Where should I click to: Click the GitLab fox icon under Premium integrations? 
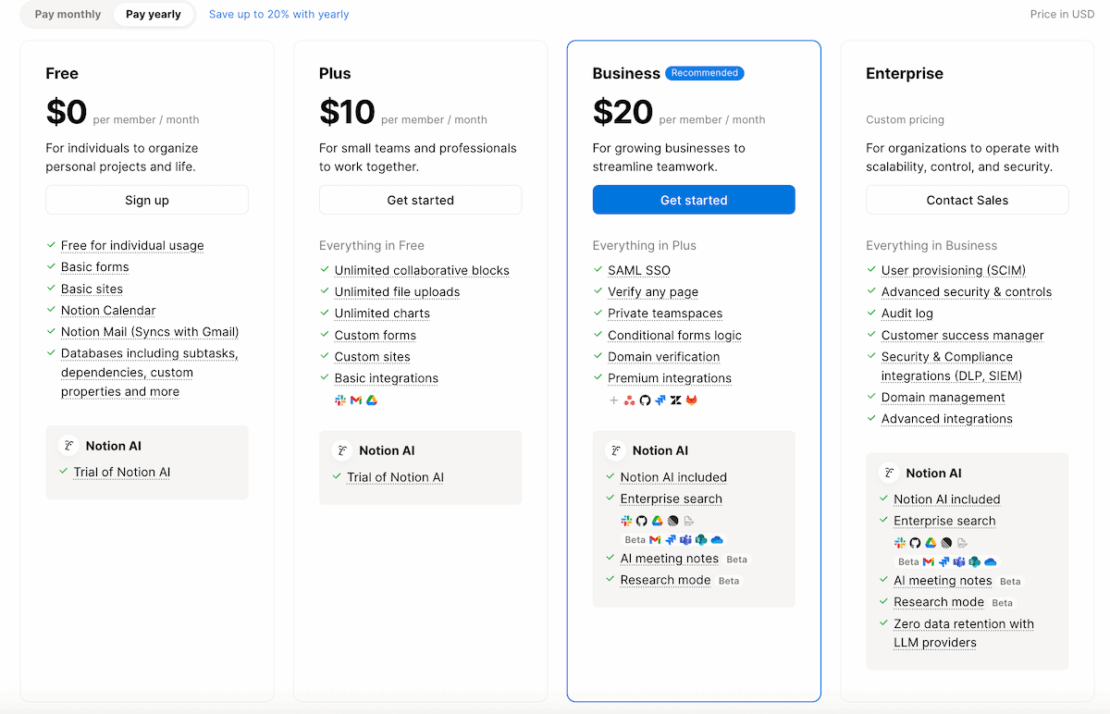pyautogui.click(x=691, y=400)
